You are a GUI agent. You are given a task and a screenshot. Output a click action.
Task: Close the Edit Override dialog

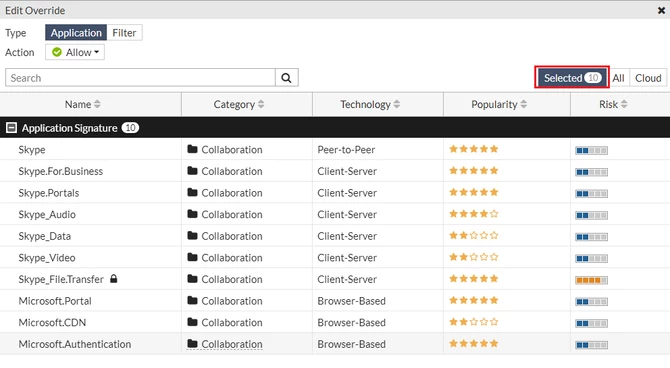(x=661, y=10)
